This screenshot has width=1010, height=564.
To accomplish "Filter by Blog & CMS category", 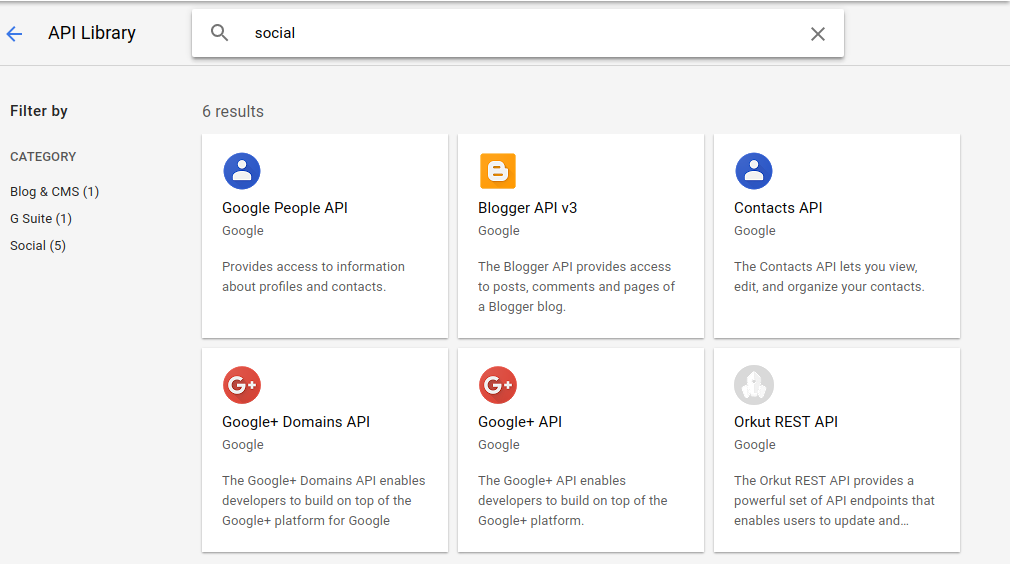I will pos(55,192).
